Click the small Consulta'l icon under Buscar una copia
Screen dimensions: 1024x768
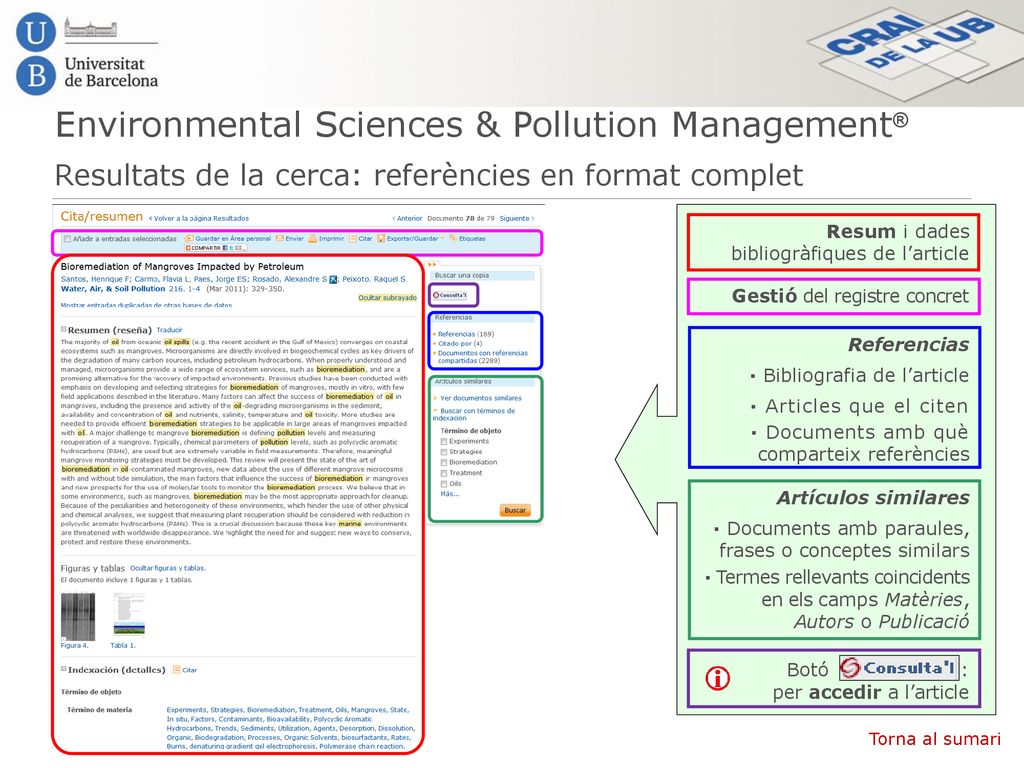pyautogui.click(x=451, y=295)
